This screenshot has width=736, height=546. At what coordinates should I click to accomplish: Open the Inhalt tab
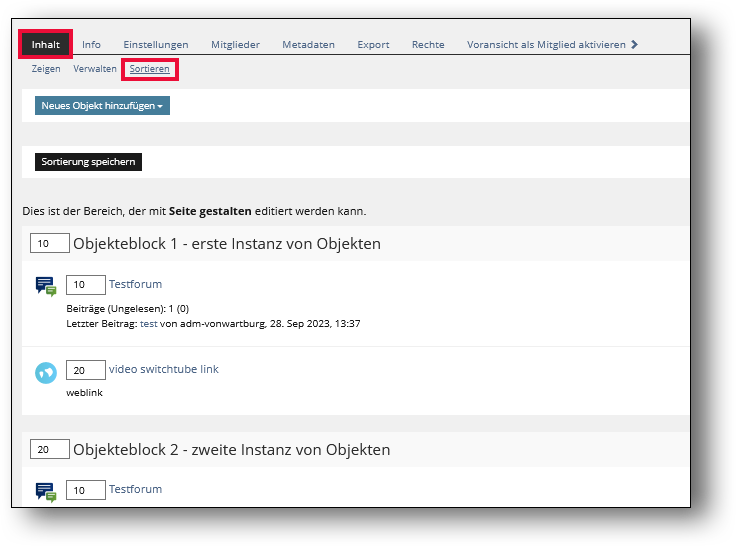tap(46, 45)
